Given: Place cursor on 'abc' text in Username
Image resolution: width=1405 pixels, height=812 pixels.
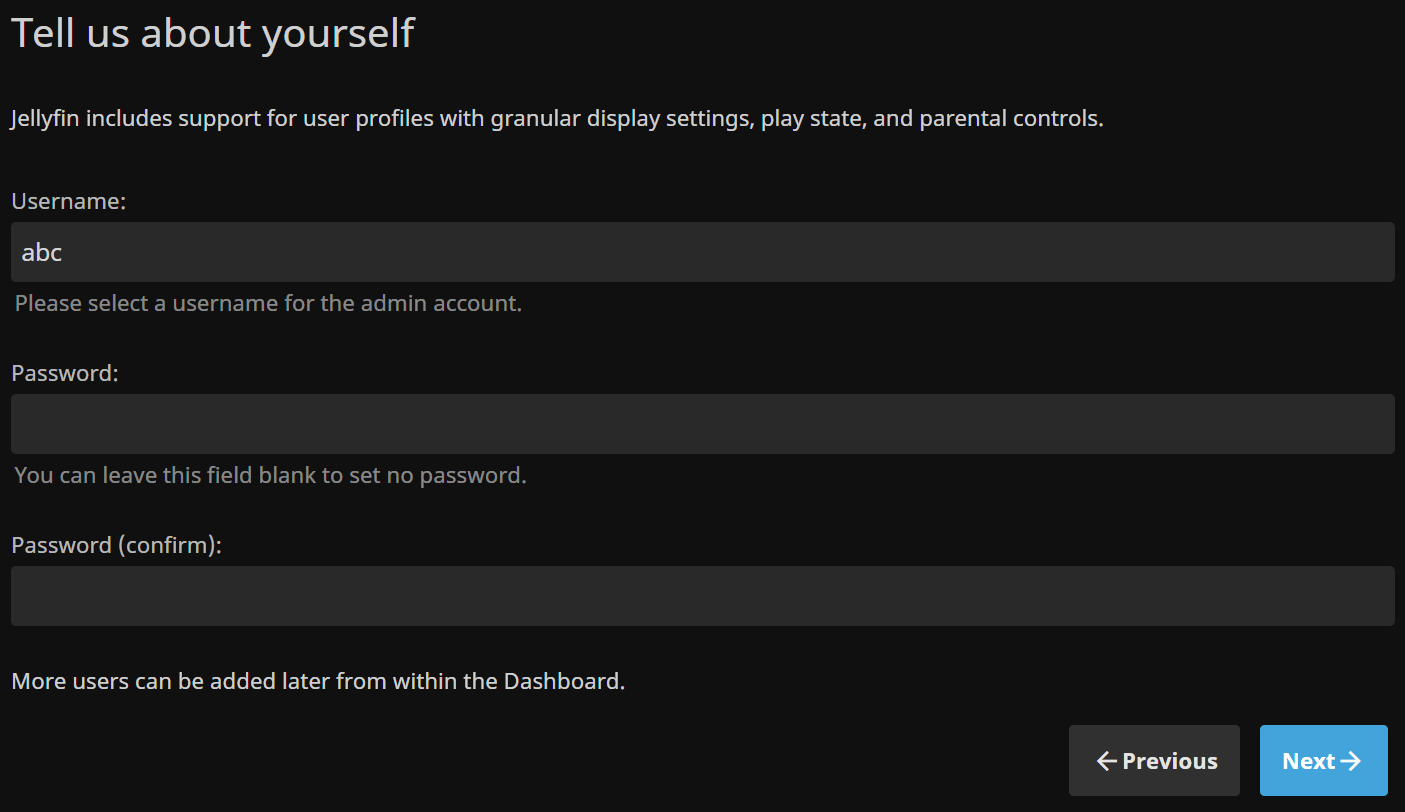Looking at the screenshot, I should click(x=42, y=252).
